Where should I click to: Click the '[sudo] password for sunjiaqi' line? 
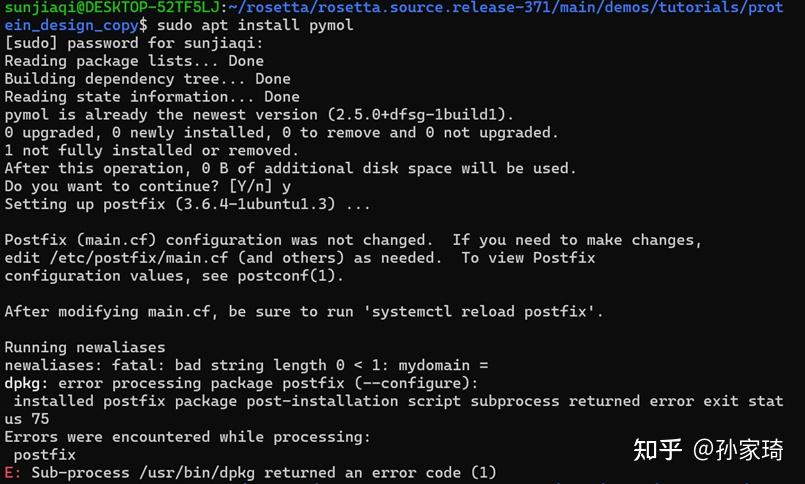(133, 43)
